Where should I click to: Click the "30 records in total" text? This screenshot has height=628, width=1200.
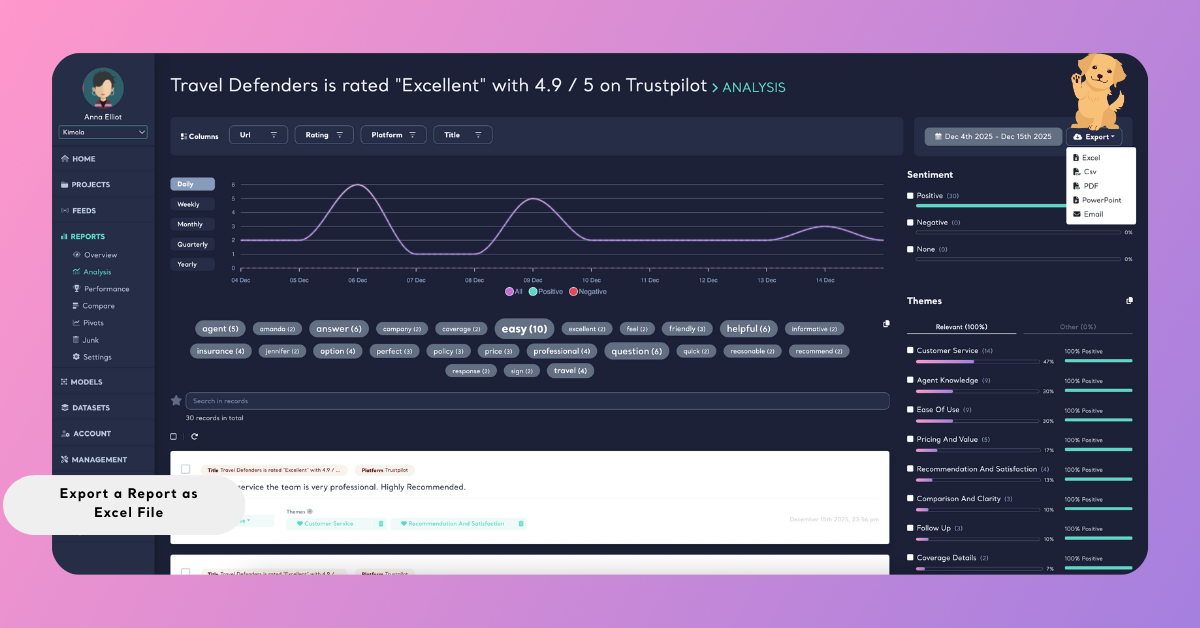(x=214, y=418)
